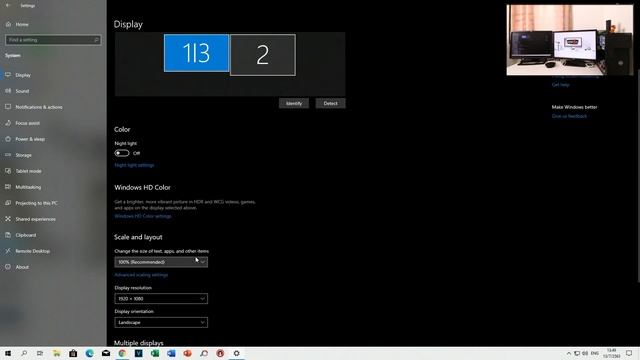
Task: Open the Action Center notifications icon
Action: tap(629, 353)
